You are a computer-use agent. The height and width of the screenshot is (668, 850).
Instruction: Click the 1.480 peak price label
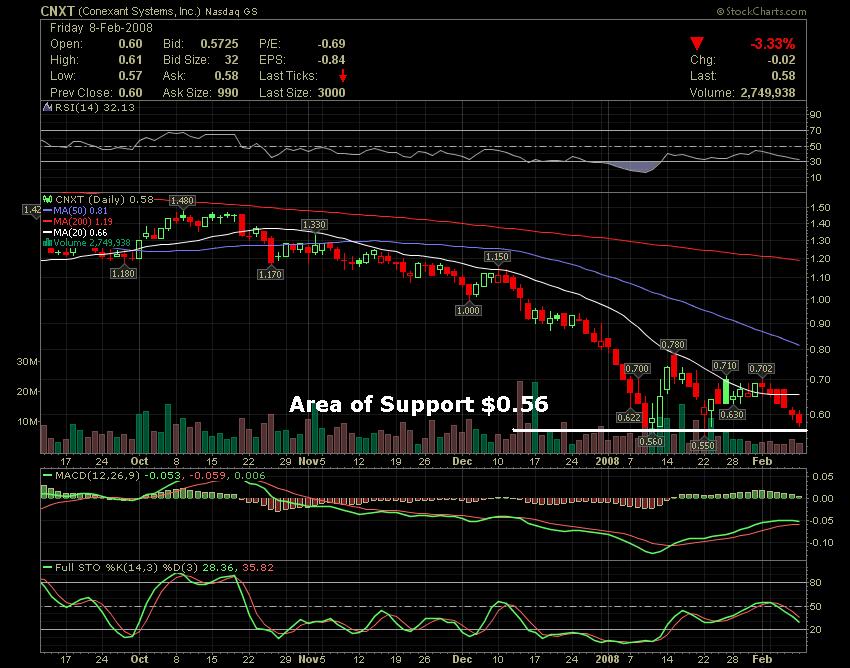click(x=182, y=201)
